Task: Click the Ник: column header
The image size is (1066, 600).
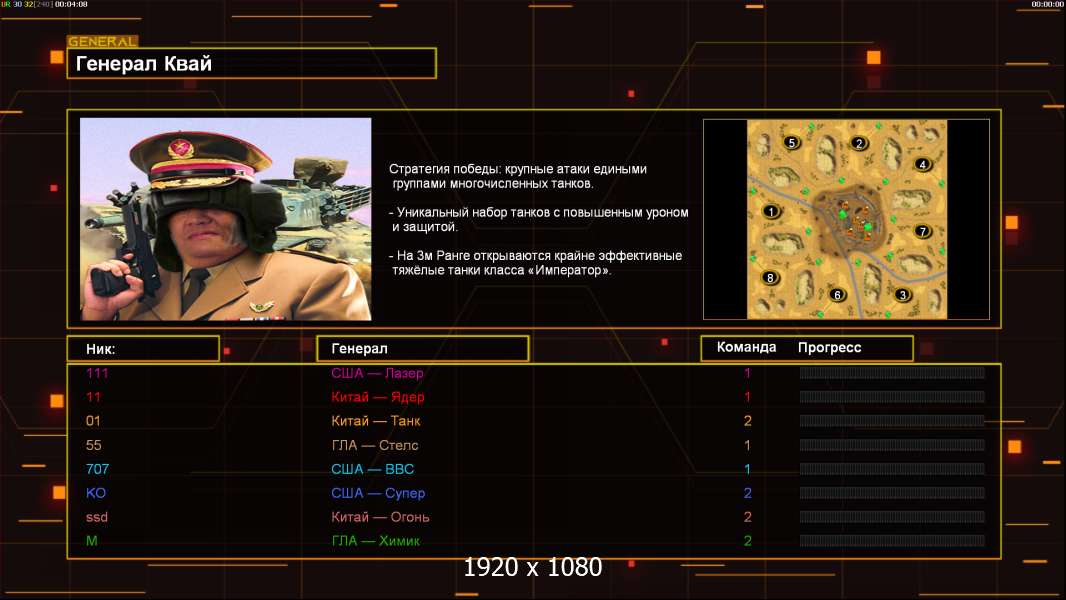Action: pyautogui.click(x=143, y=349)
